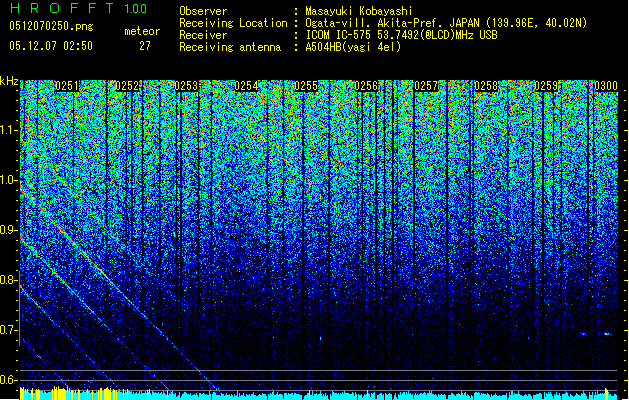Pick the 0256 time marker
The image size is (629, 400).
pyautogui.click(x=366, y=86)
